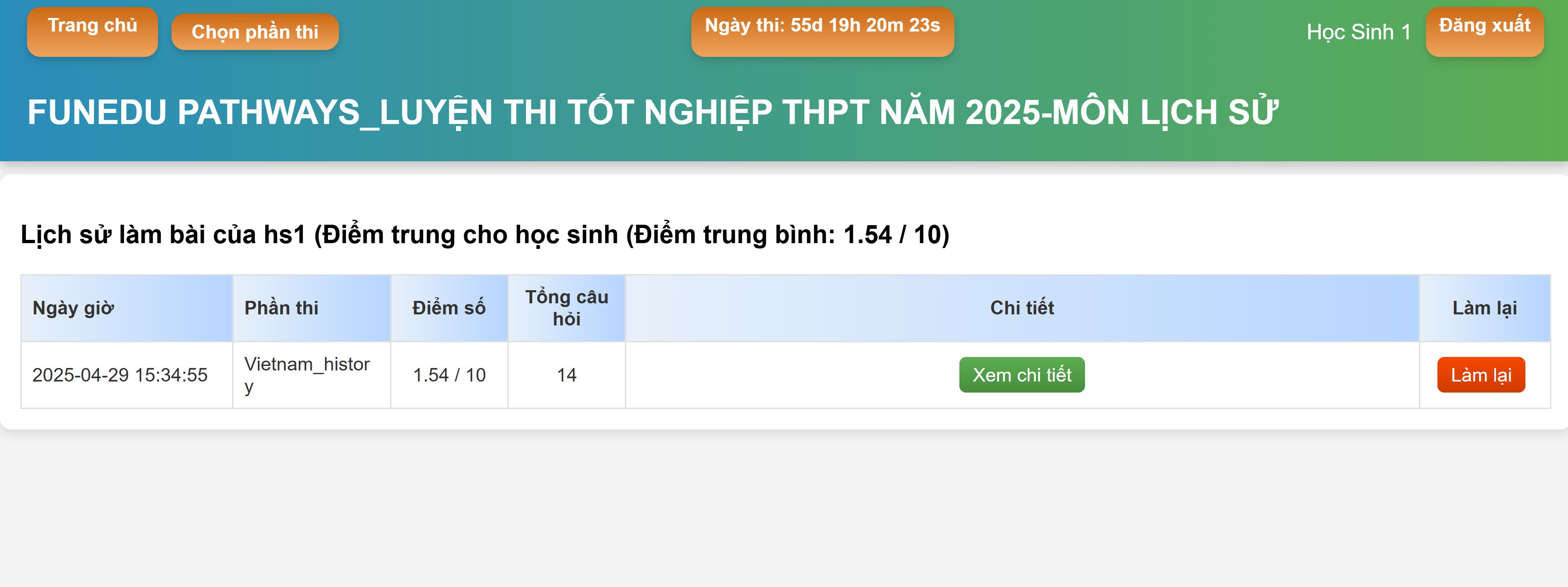Click the Lịch sử làm bài heading
The width and height of the screenshot is (1568, 587).
pos(485,235)
